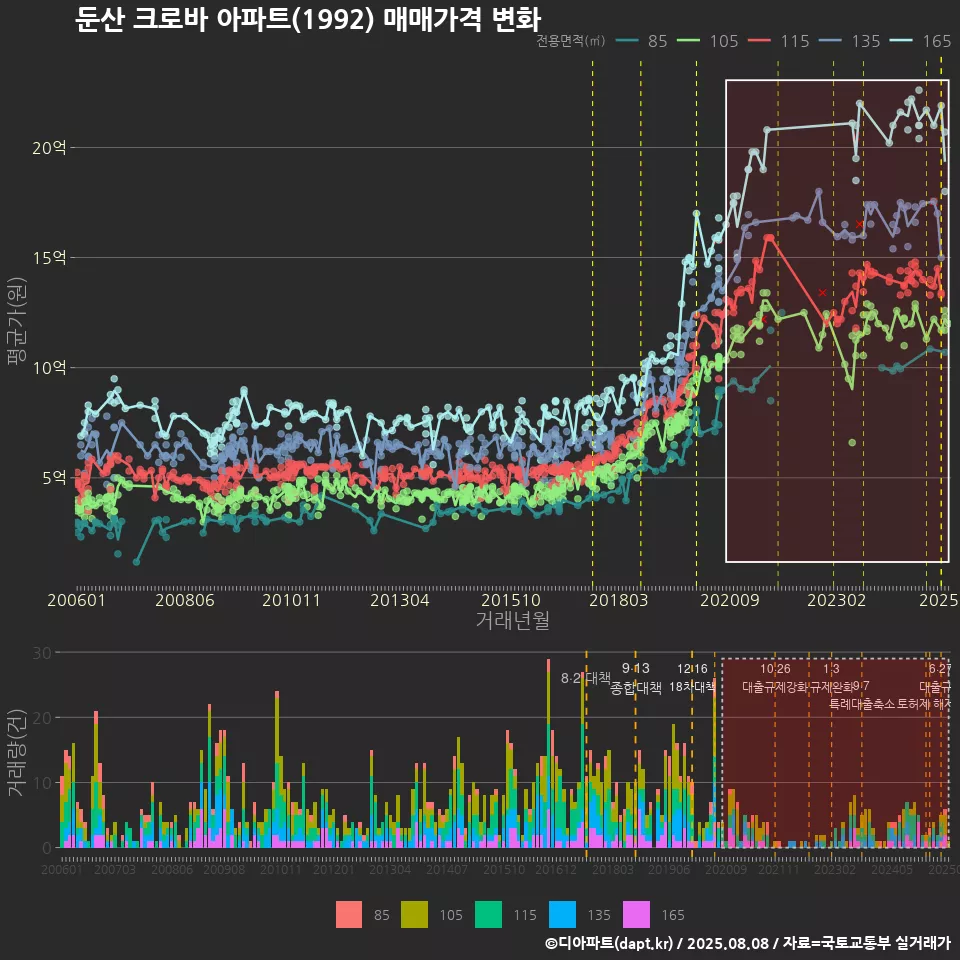960x960 pixels.
Task: Click the blue-gray 135 line key in top legend
Action: 830,41
